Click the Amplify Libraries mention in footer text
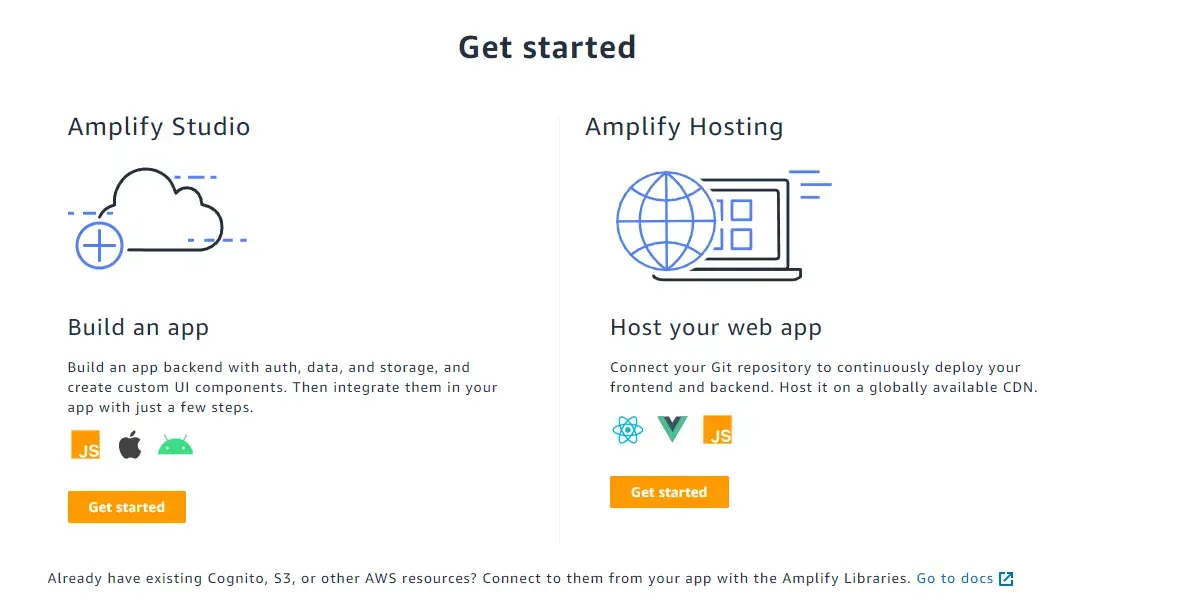Screen dimensions: 1177x615 pos(842,578)
